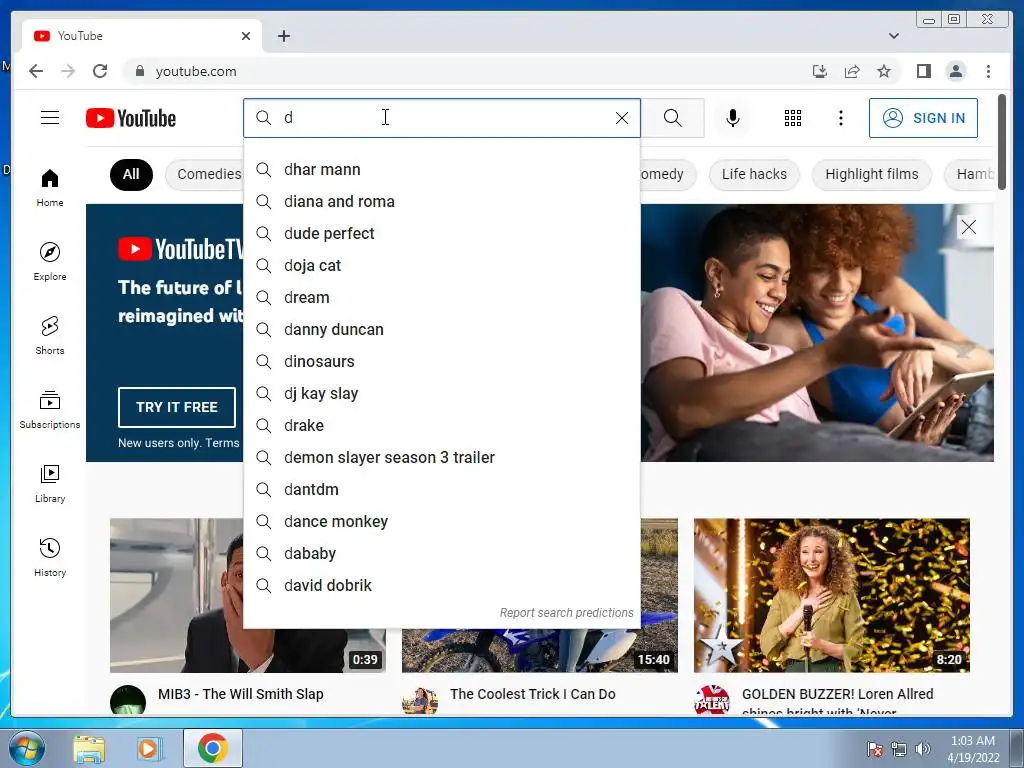Dismiss the YouTube TV banner with X
The width and height of the screenshot is (1024, 768).
968,227
